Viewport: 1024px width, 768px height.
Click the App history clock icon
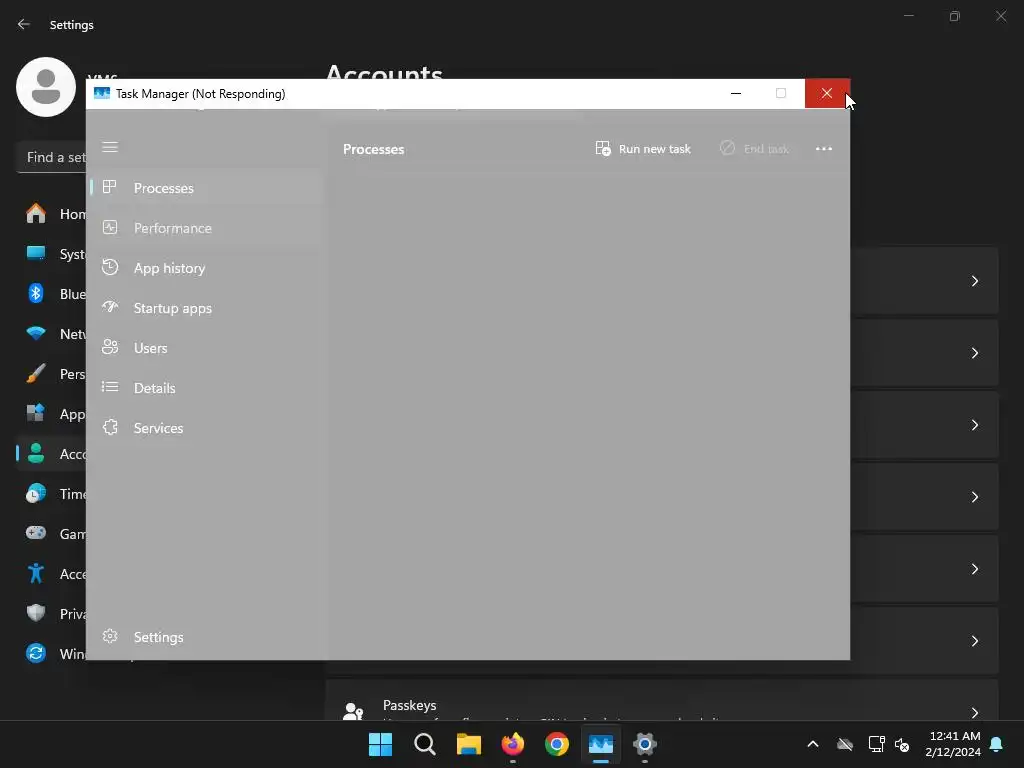[x=110, y=267]
